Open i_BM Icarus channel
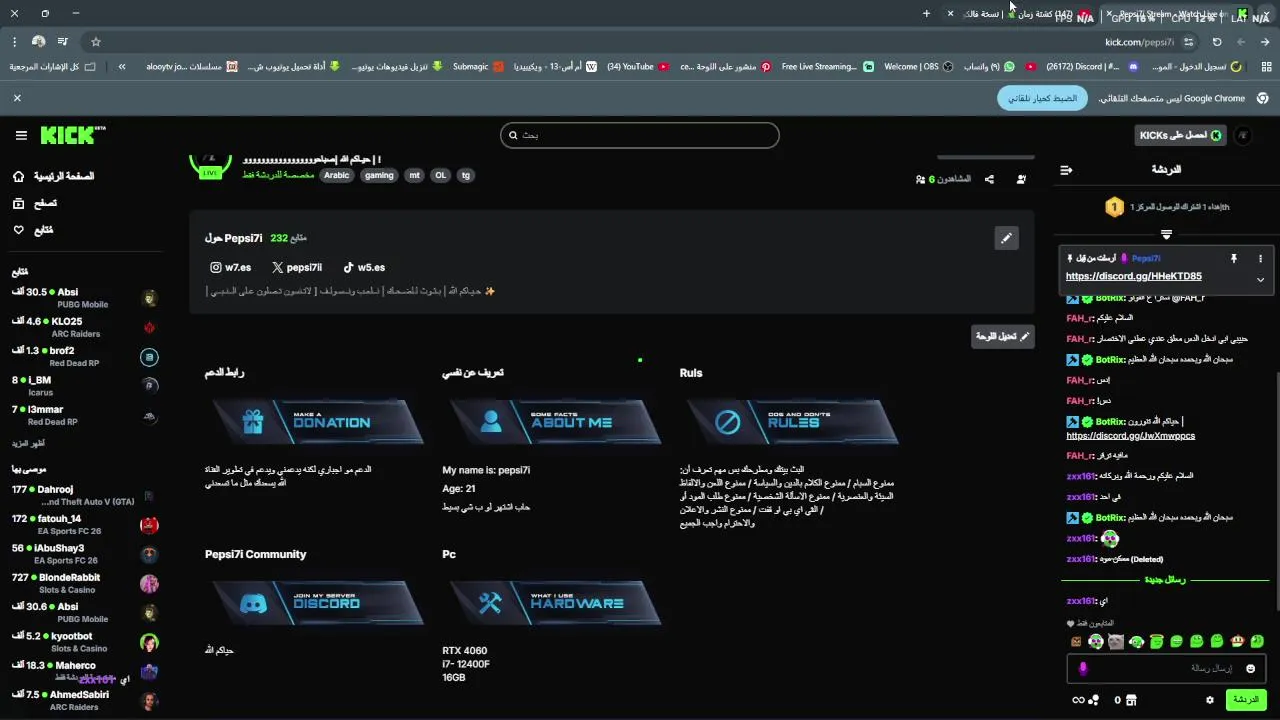Viewport: 1280px width, 720px height. click(84, 385)
